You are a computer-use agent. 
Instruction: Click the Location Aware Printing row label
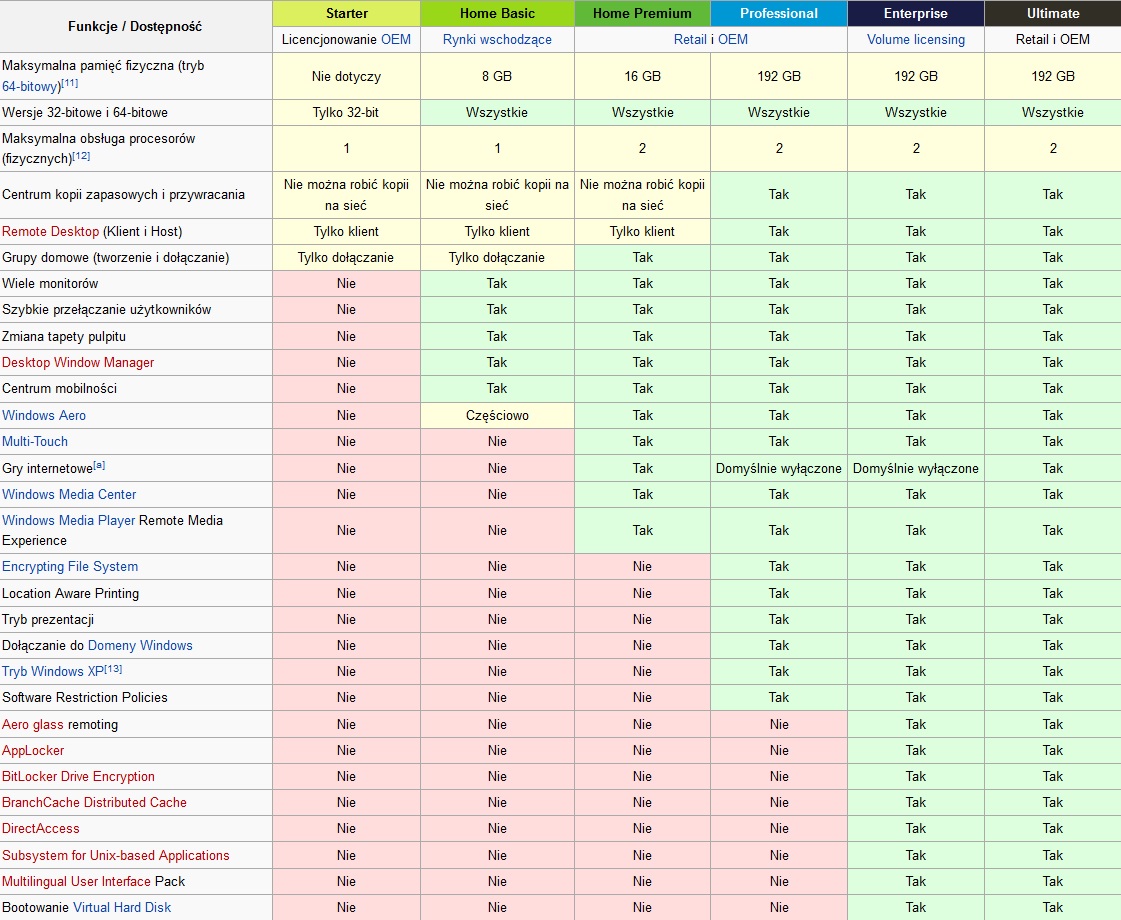pos(71,593)
